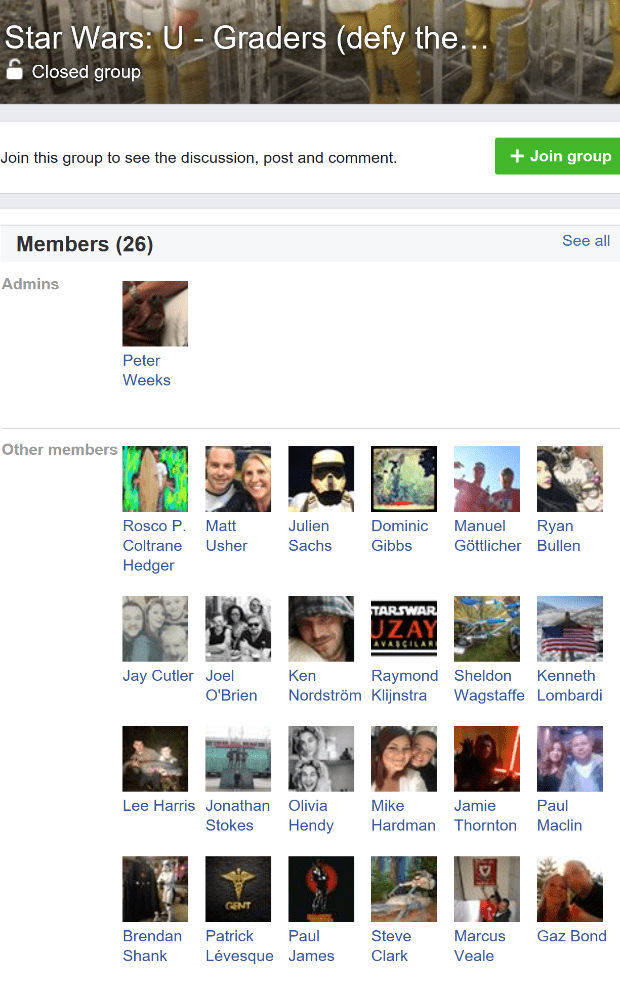Open Steve Clark's profile photo
Screen dimensions: 620x1000
coord(404,889)
